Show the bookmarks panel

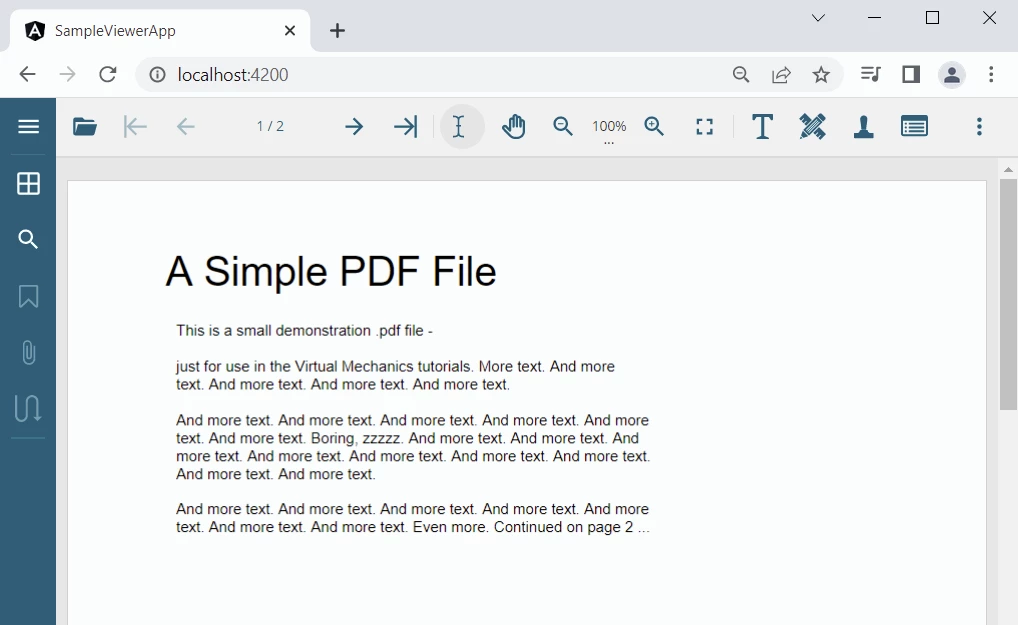tap(28, 297)
